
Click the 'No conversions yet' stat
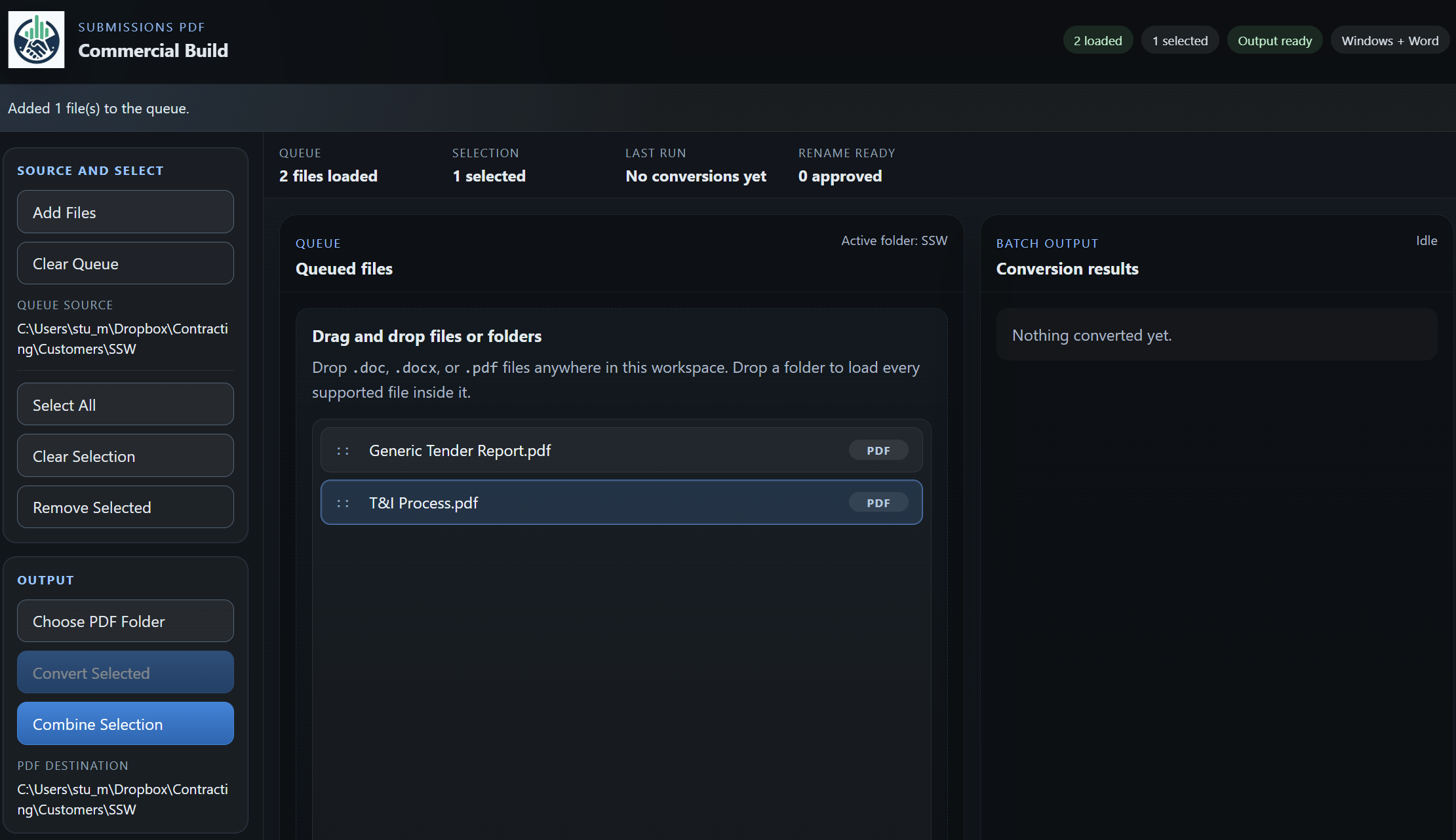point(696,176)
